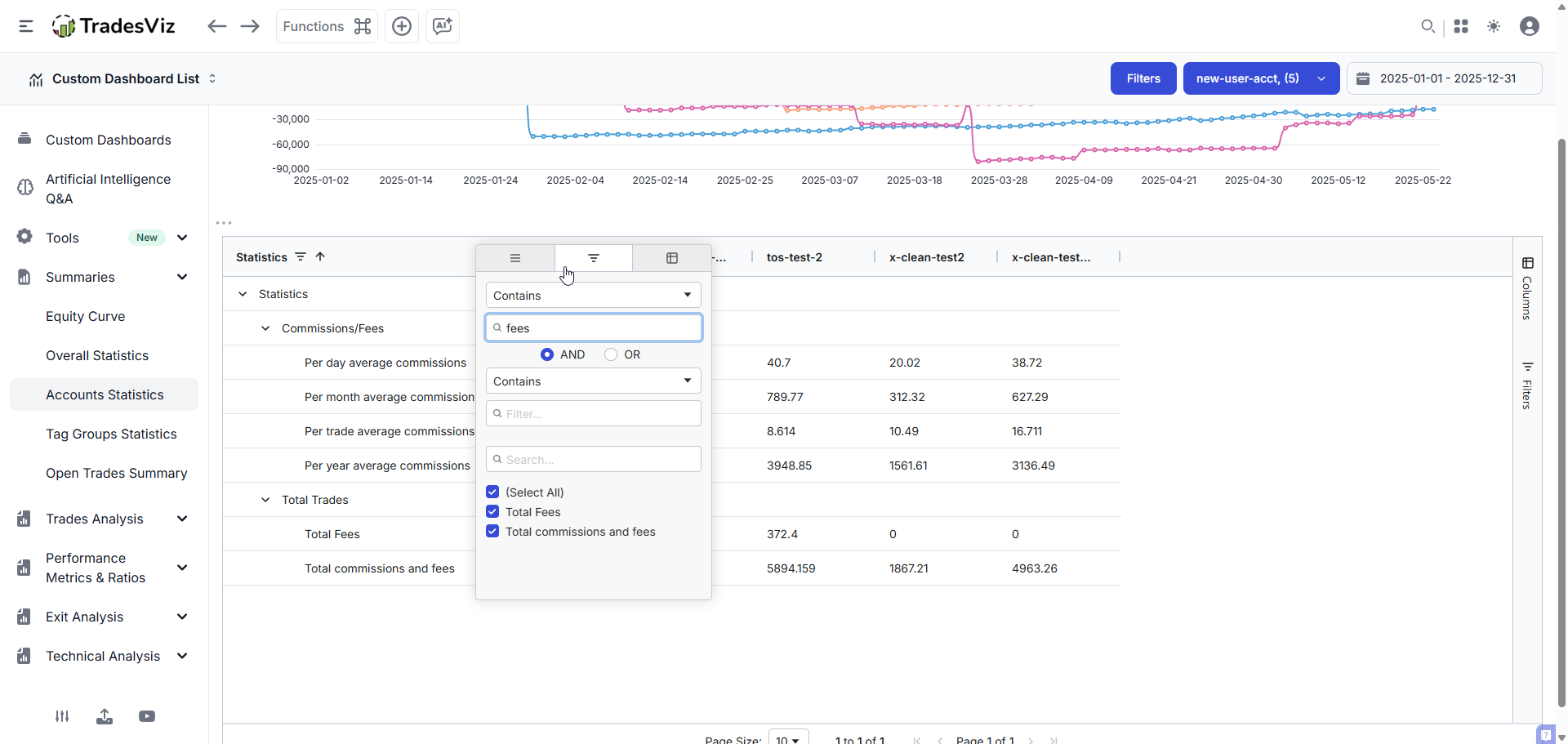Open the AI chat icon in toolbar
Image resolution: width=1568 pixels, height=744 pixels.
click(x=443, y=26)
